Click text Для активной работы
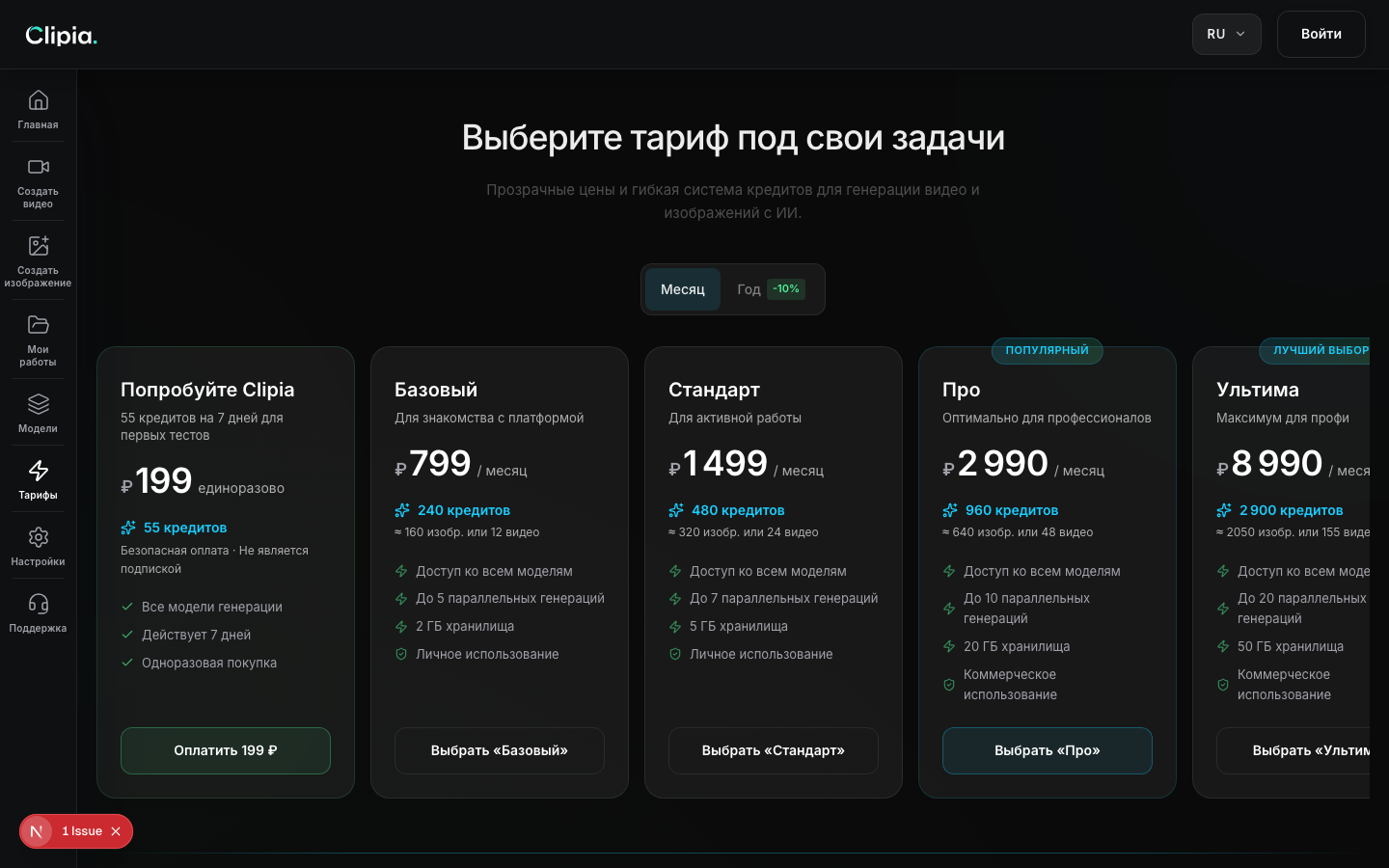 tap(735, 418)
